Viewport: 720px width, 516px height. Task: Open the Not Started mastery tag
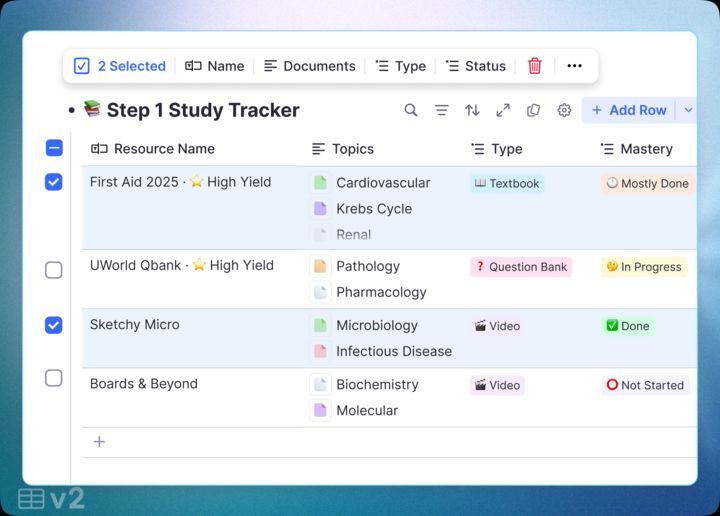(x=646, y=385)
